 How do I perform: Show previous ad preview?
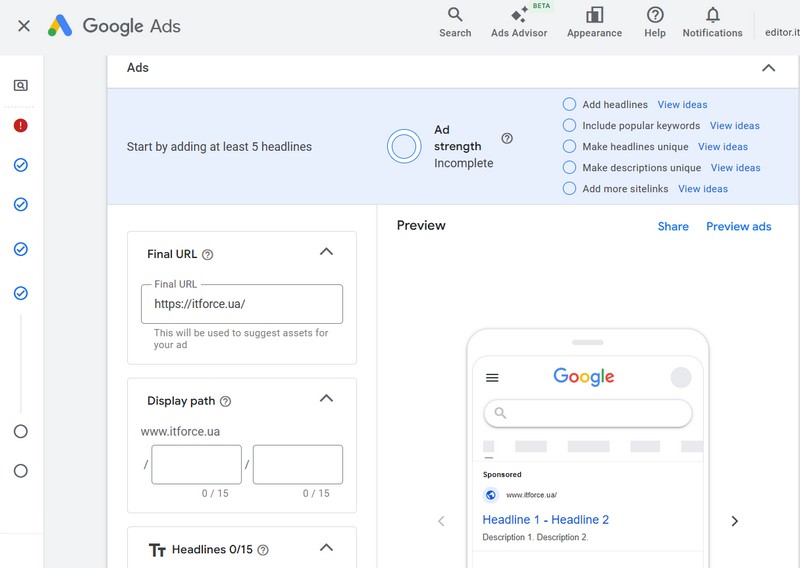click(x=441, y=521)
